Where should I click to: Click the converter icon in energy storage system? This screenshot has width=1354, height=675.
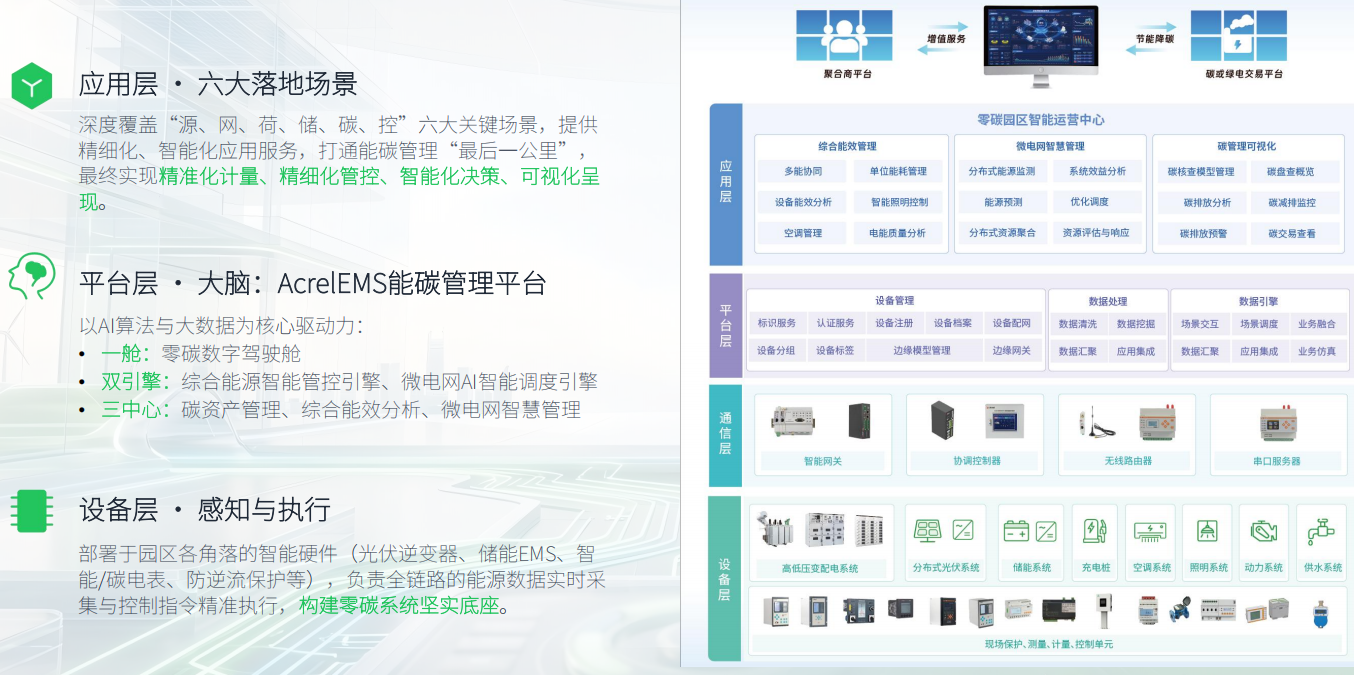click(x=1046, y=531)
